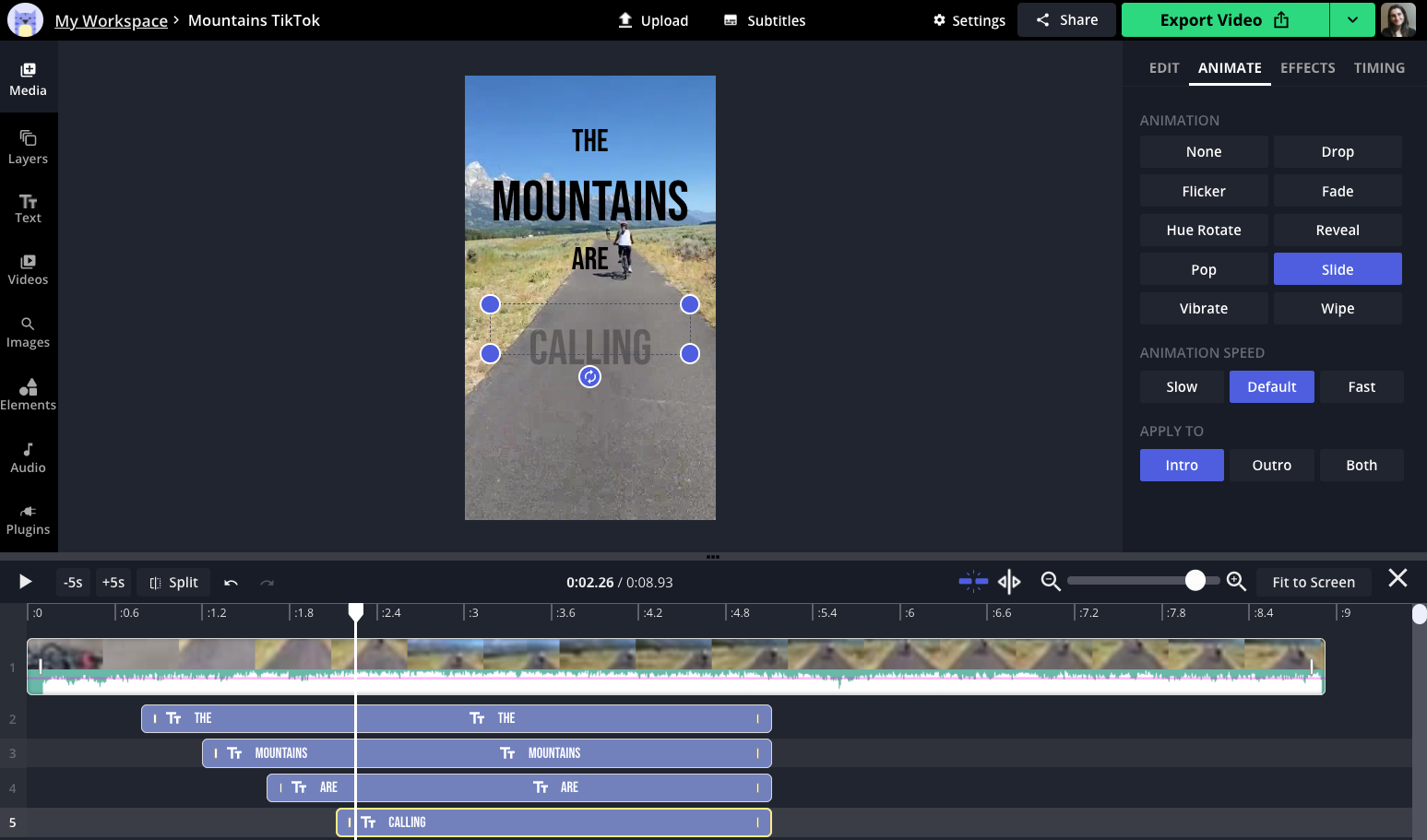Open the Elements library
This screenshot has height=840, width=1427.
tap(28, 394)
